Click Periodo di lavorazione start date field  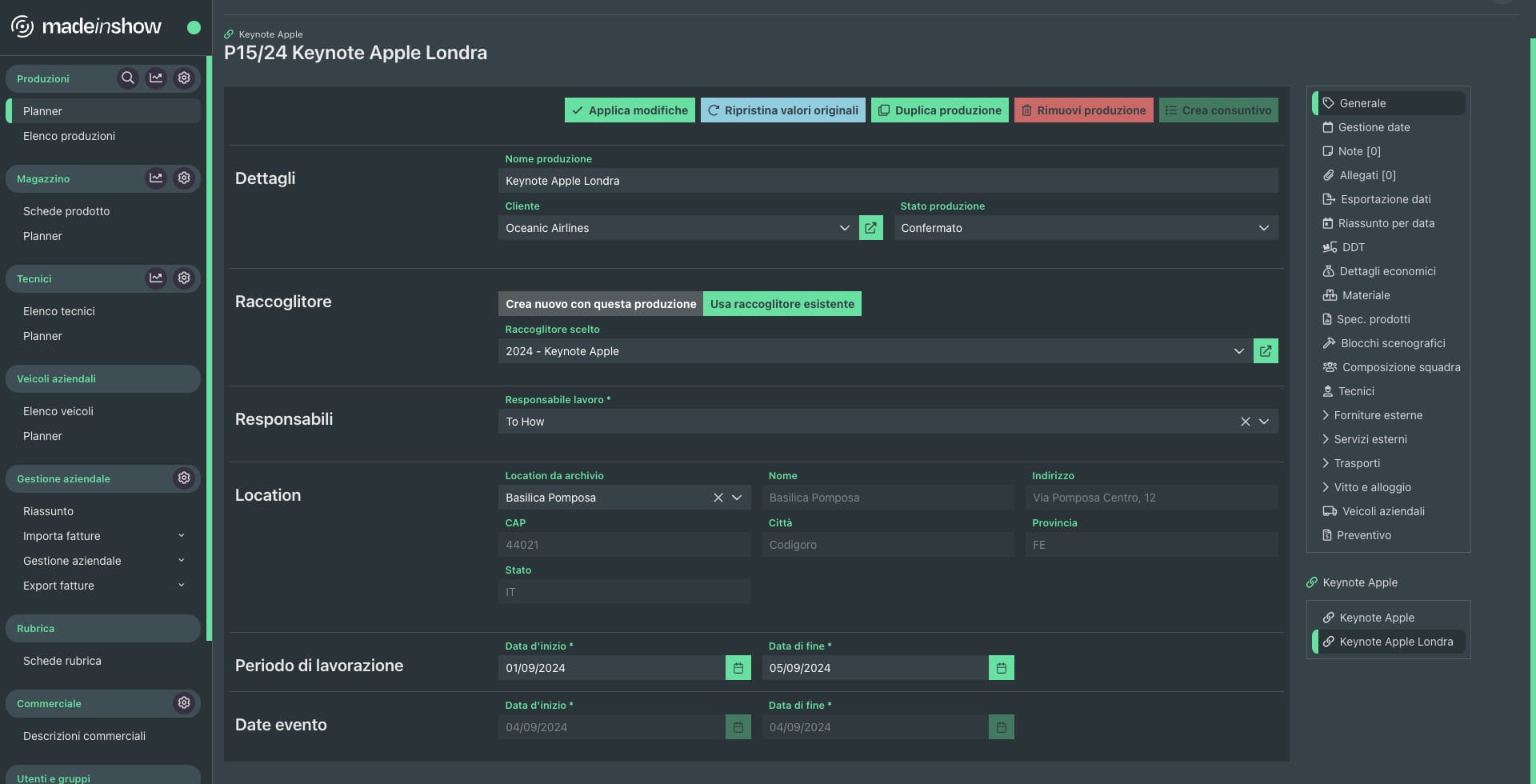(x=612, y=668)
